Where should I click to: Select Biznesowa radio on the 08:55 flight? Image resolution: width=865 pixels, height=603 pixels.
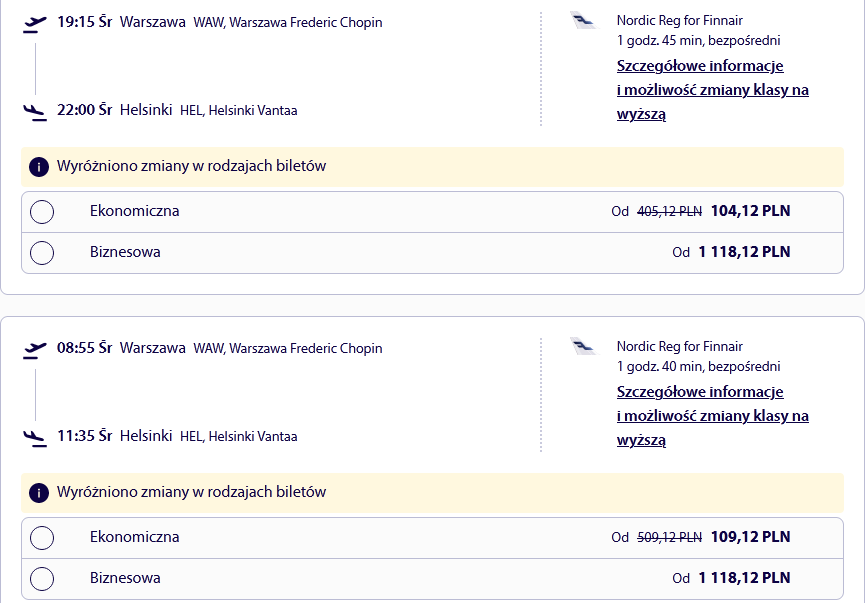point(42,579)
